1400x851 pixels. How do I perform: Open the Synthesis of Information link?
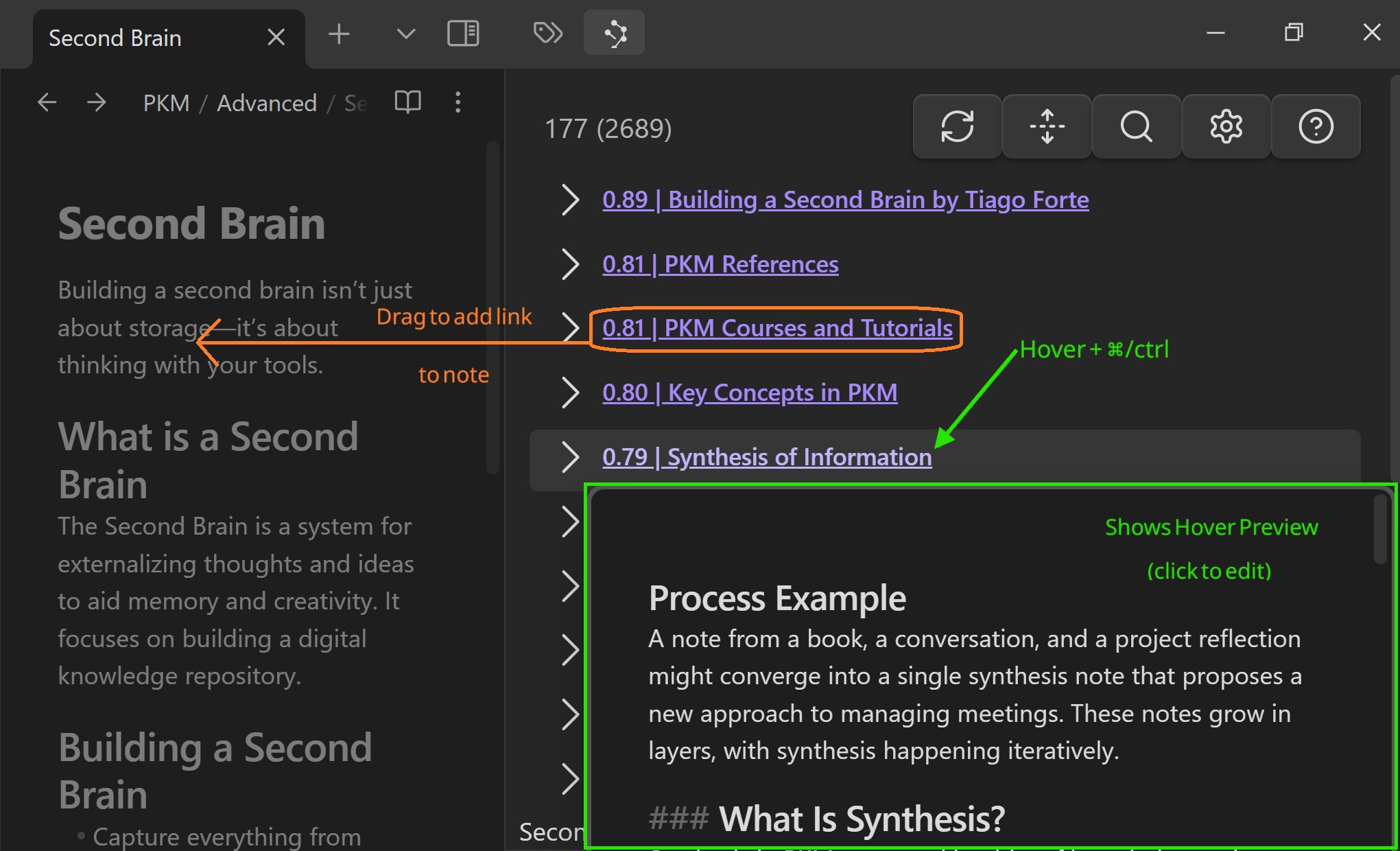pos(766,457)
